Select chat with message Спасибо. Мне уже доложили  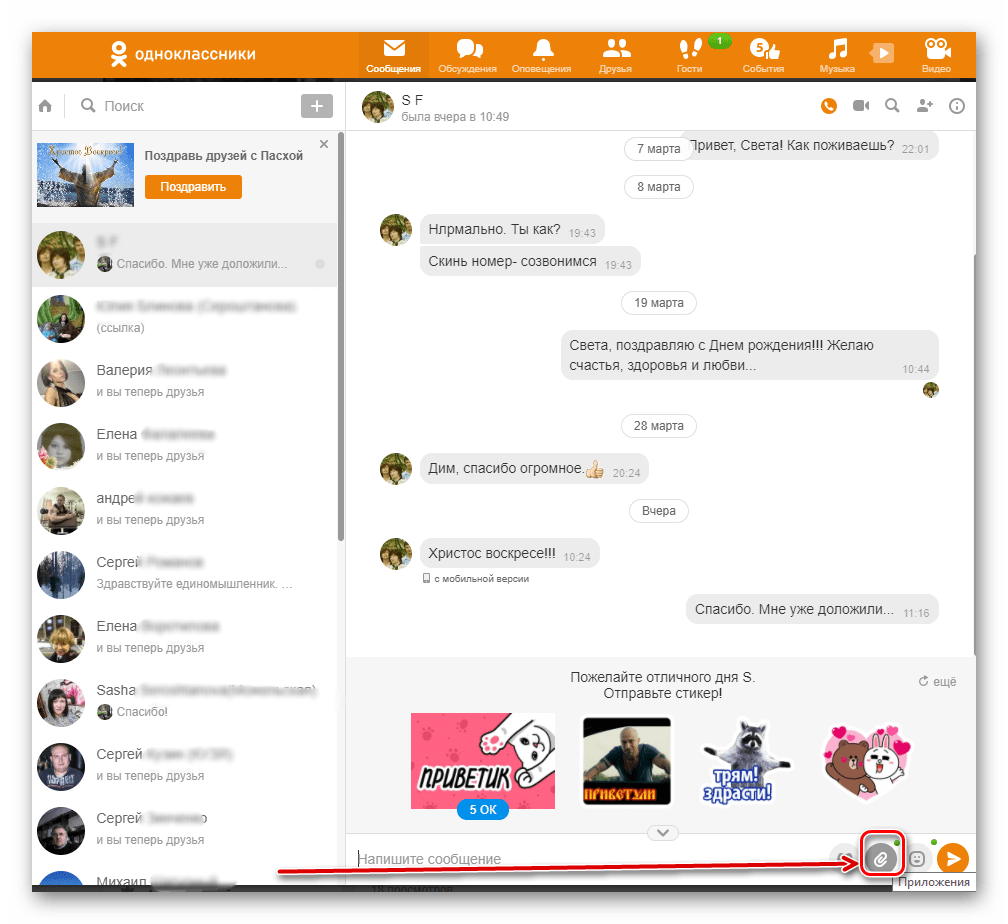[x=184, y=255]
